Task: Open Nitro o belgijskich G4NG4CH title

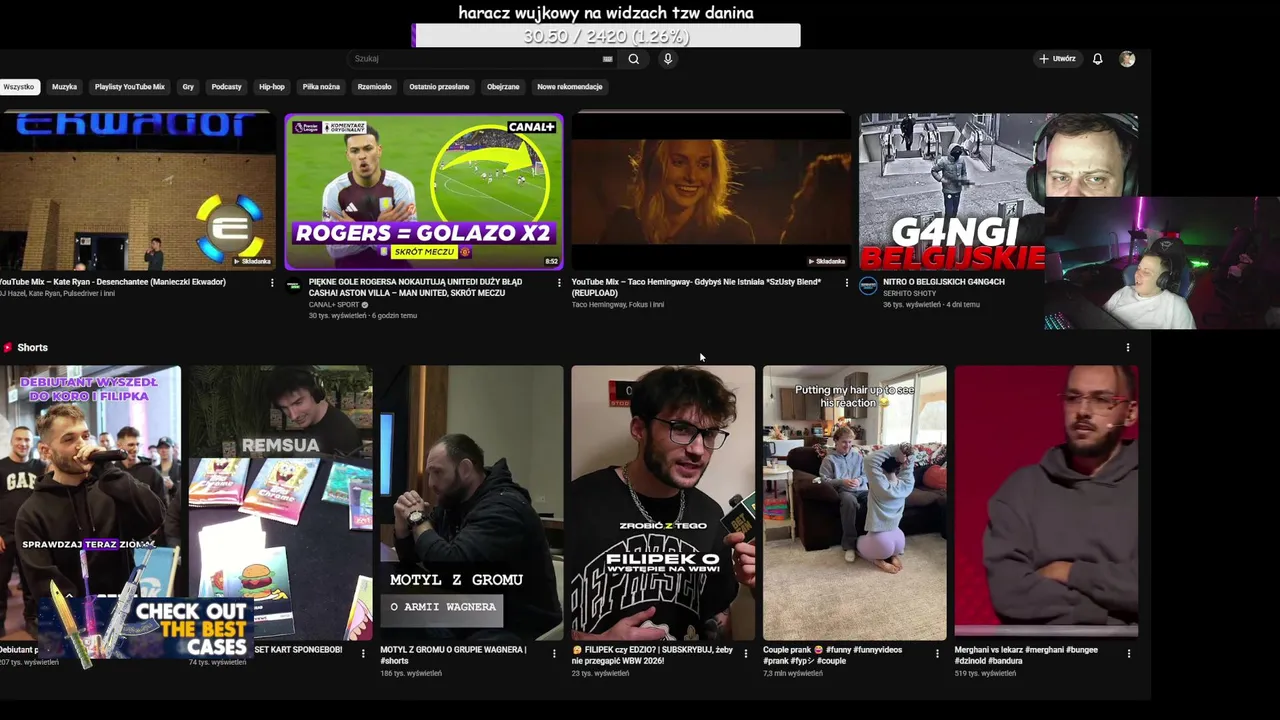Action: [944, 282]
